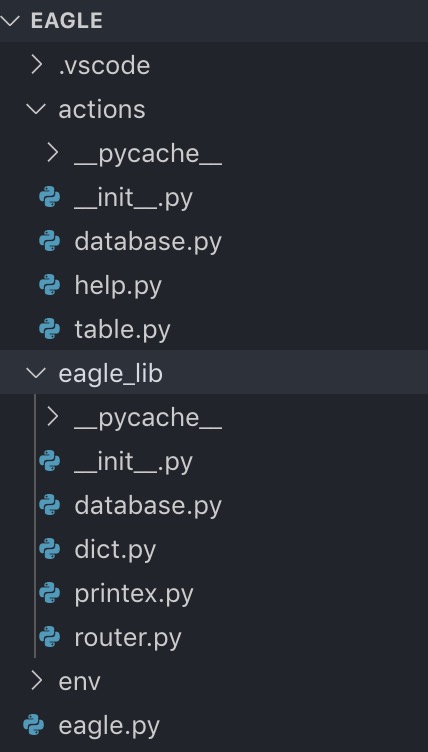Viewport: 428px width, 752px height.
Task: Expand __pycache__ chevron under actions
Action: coord(53,153)
